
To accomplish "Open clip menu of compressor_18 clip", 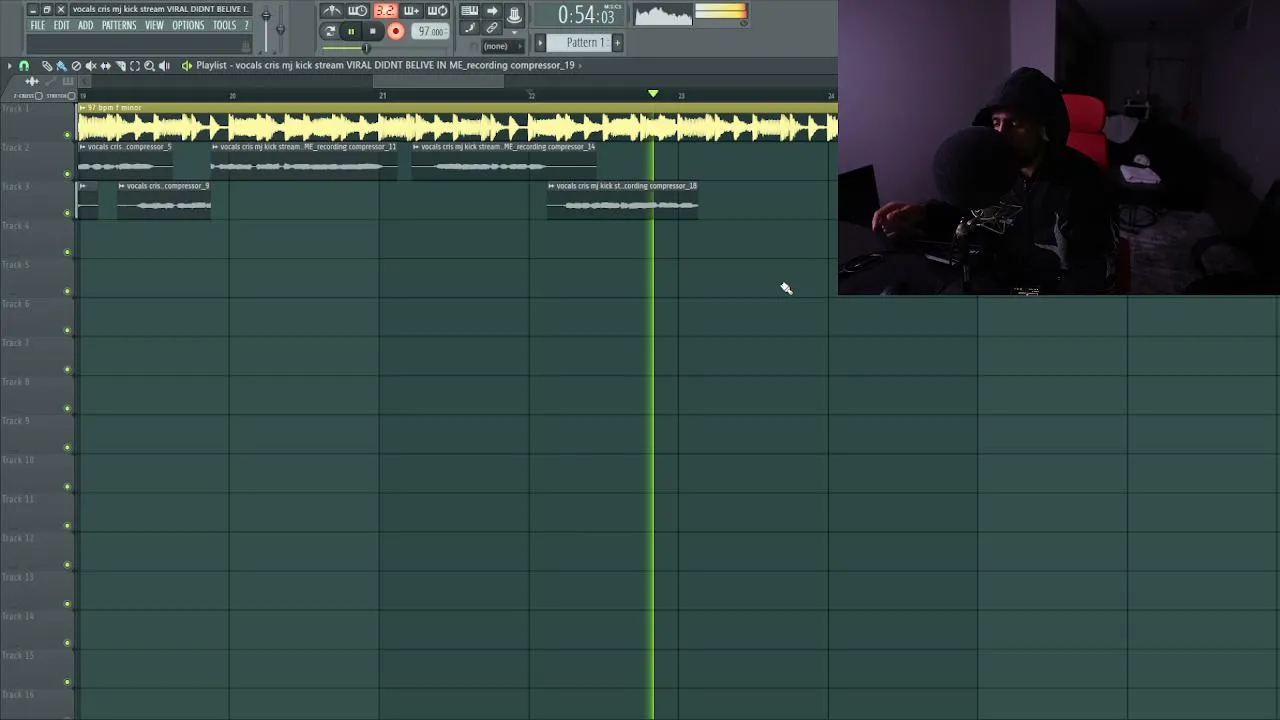I will click(551, 186).
